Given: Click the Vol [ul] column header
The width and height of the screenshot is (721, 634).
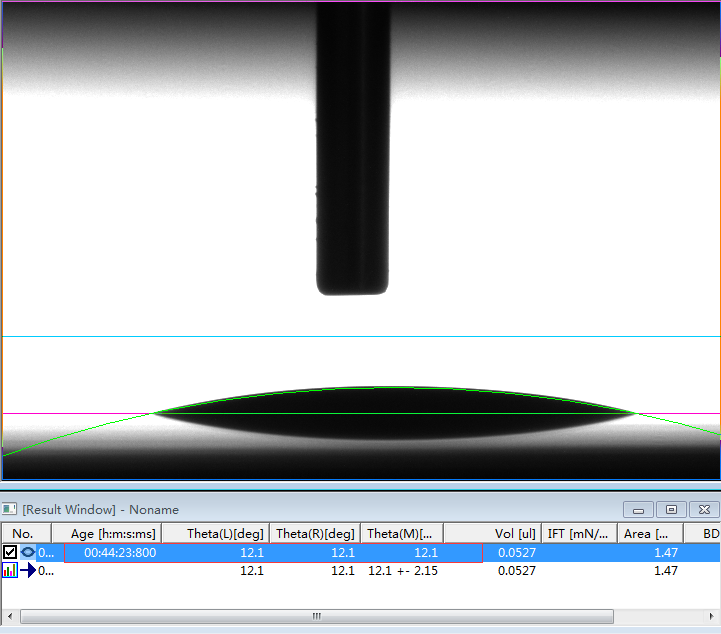Looking at the screenshot, I should (x=495, y=534).
